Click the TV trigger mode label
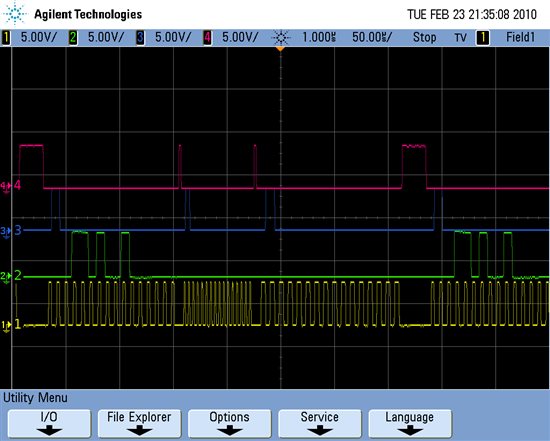Screen dimensions: 550x441 coord(461,38)
